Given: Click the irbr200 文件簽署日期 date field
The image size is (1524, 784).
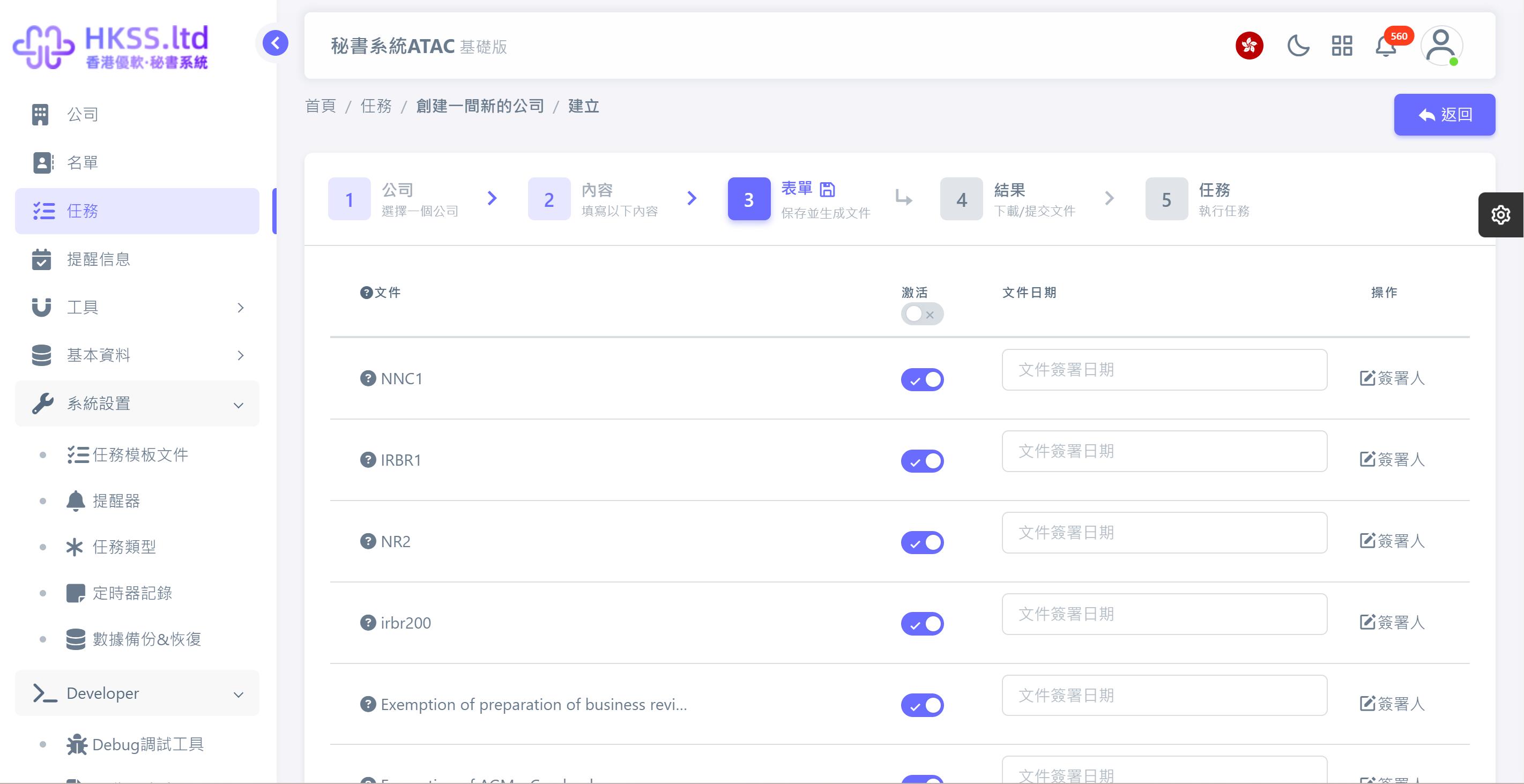Looking at the screenshot, I should click(1164, 614).
